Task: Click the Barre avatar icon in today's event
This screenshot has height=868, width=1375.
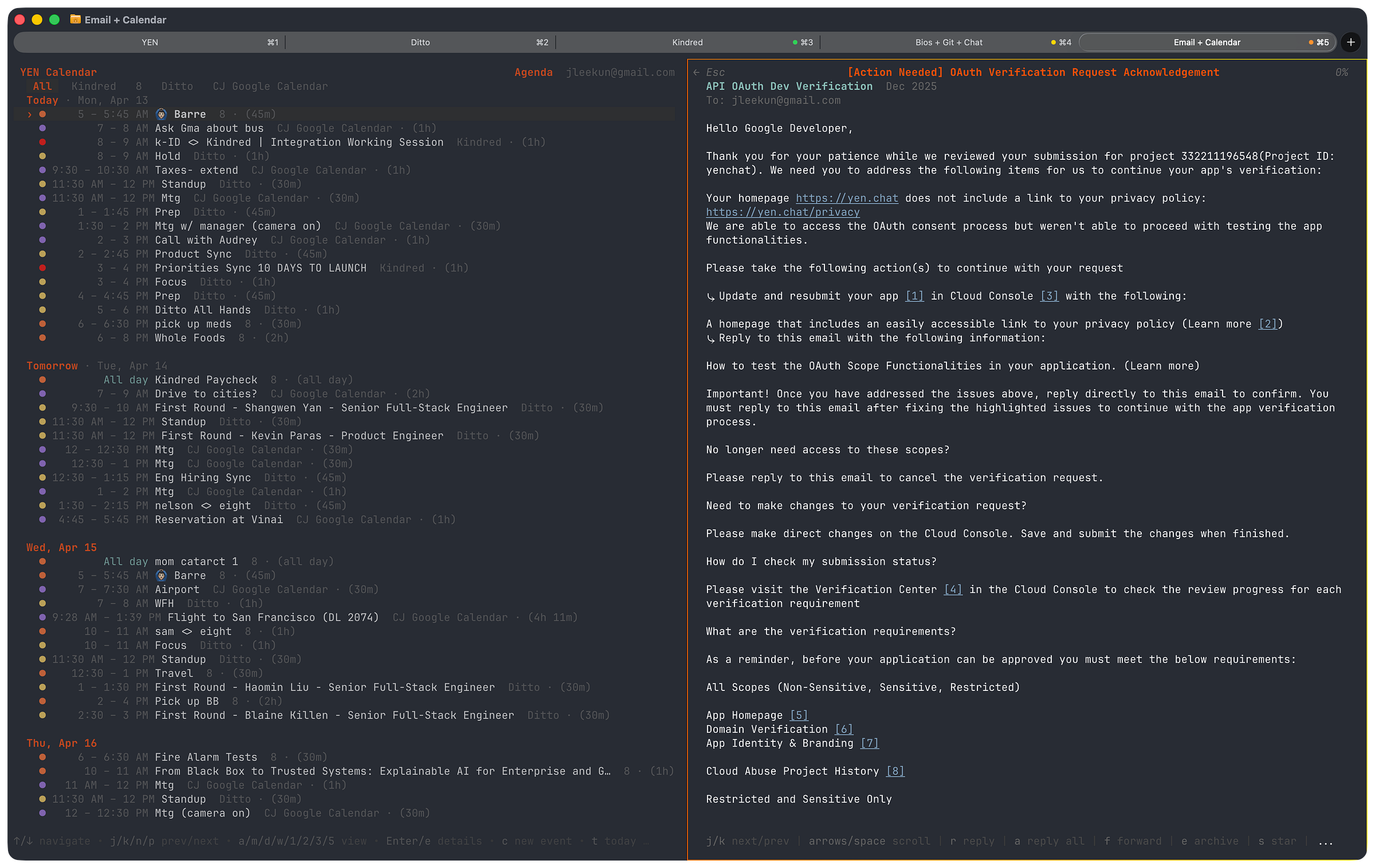Action: [x=162, y=114]
